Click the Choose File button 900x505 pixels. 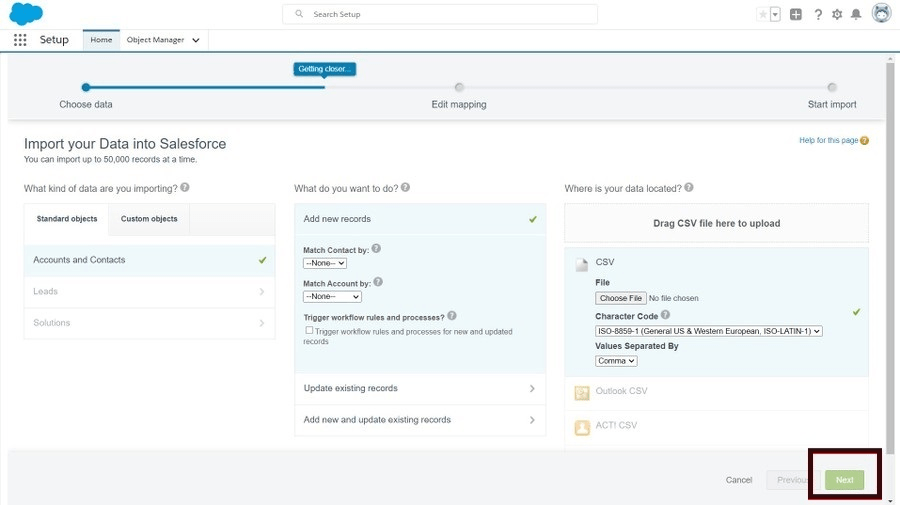(x=620, y=298)
